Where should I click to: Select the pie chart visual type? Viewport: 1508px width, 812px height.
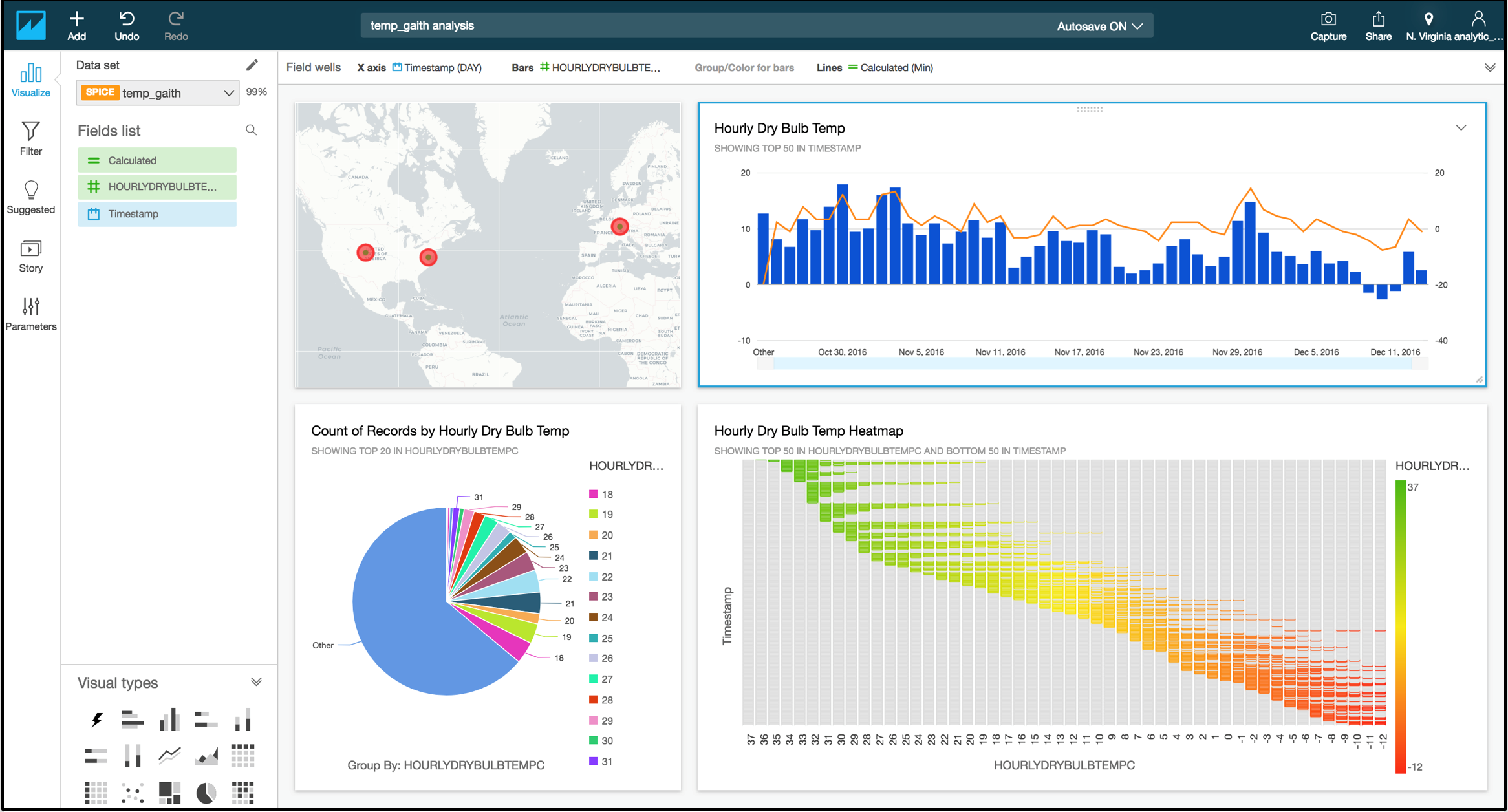206,793
